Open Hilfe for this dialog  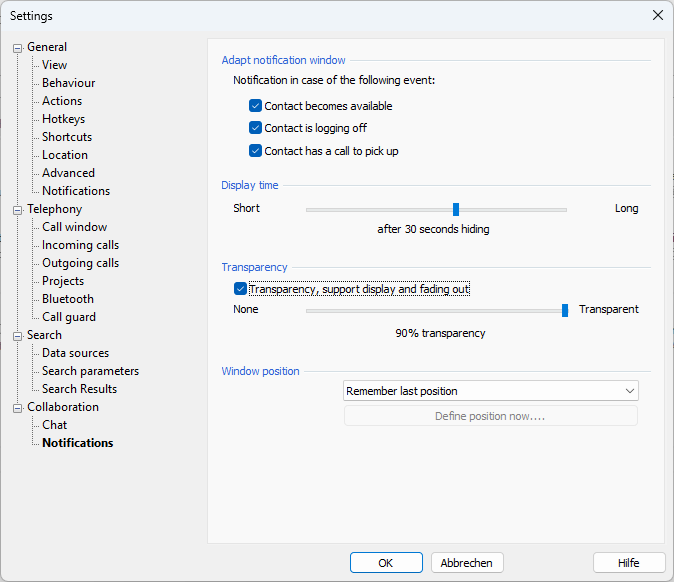click(628, 563)
